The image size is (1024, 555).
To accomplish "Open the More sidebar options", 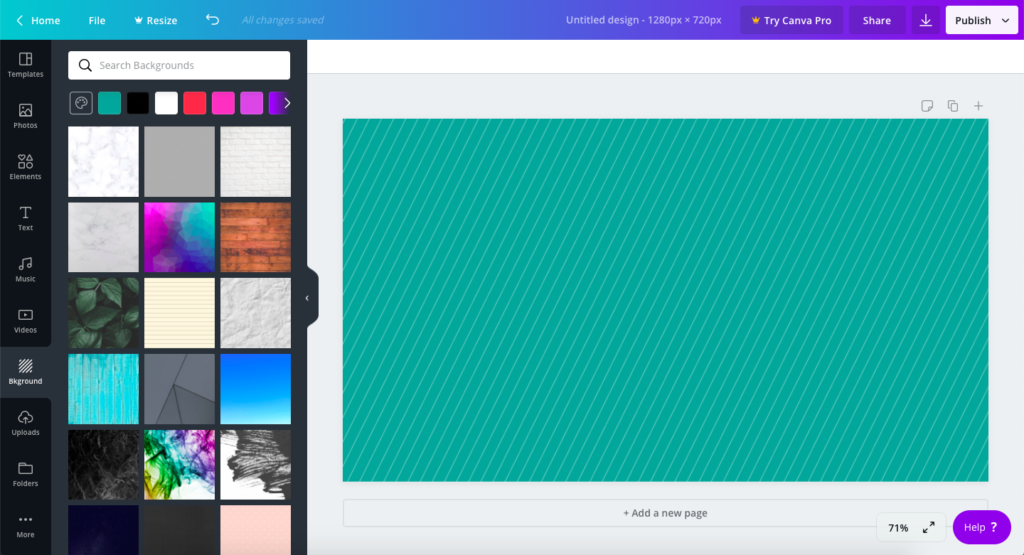I will coord(25,526).
